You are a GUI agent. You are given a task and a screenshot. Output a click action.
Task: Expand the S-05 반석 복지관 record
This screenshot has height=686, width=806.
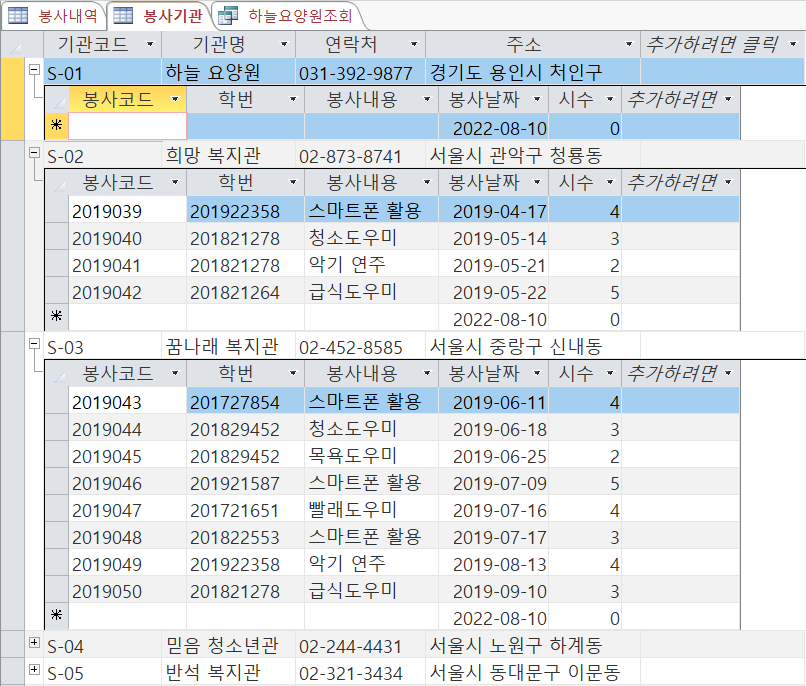pyautogui.click(x=36, y=670)
